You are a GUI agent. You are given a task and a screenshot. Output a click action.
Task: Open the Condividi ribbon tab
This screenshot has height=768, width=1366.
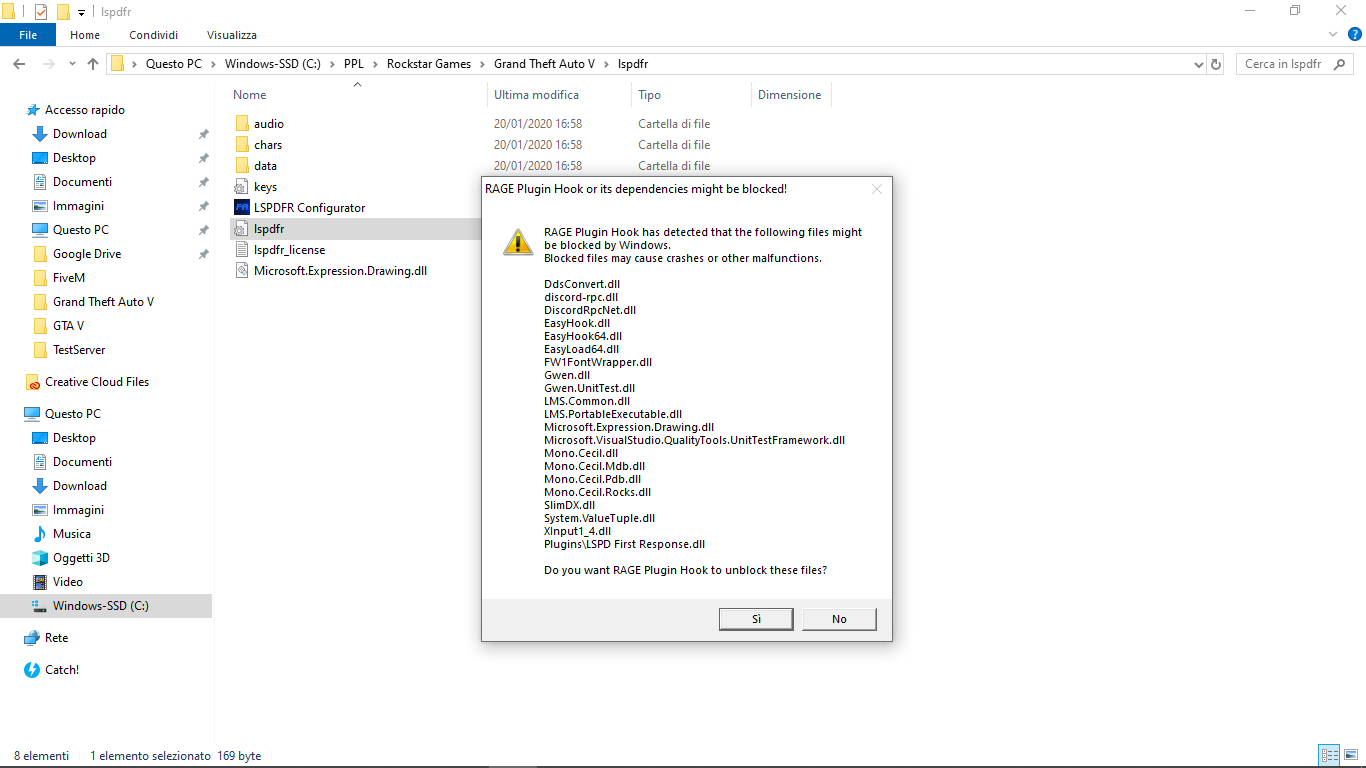153,35
